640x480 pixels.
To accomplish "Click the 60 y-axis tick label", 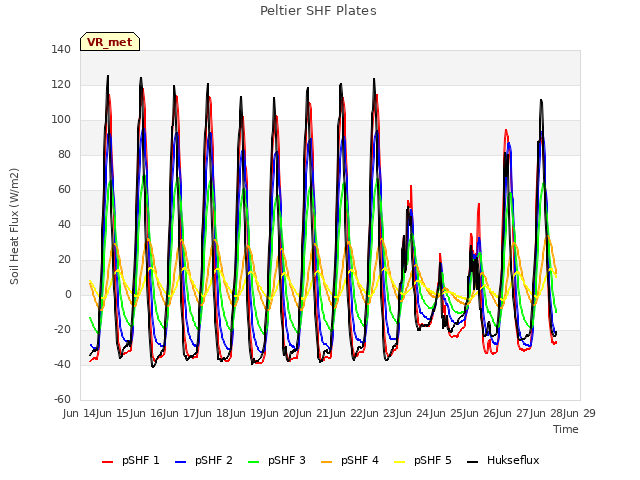I will click(x=64, y=189).
